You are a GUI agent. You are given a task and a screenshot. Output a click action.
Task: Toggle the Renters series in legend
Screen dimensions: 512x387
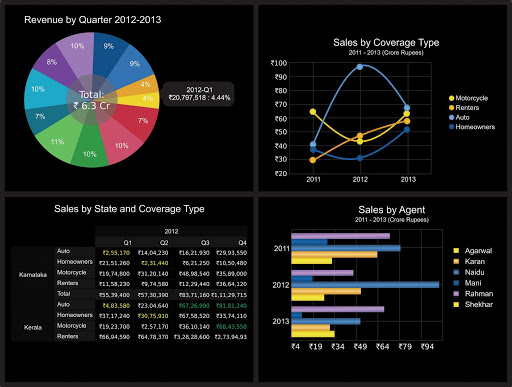coord(464,108)
